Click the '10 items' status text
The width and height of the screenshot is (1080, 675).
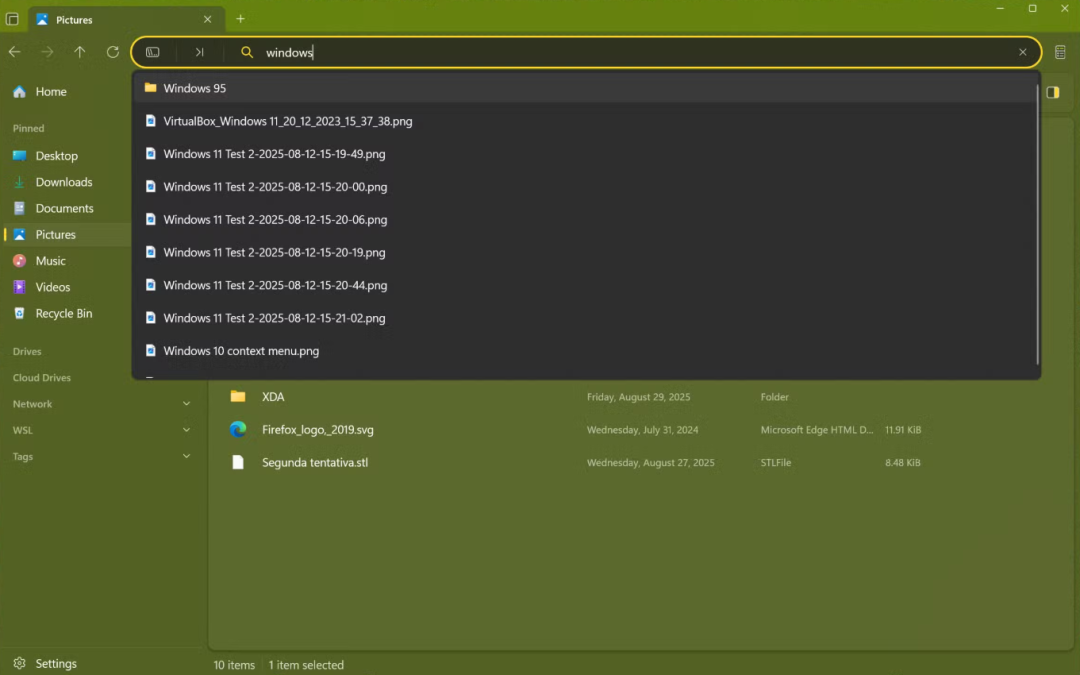pos(233,665)
